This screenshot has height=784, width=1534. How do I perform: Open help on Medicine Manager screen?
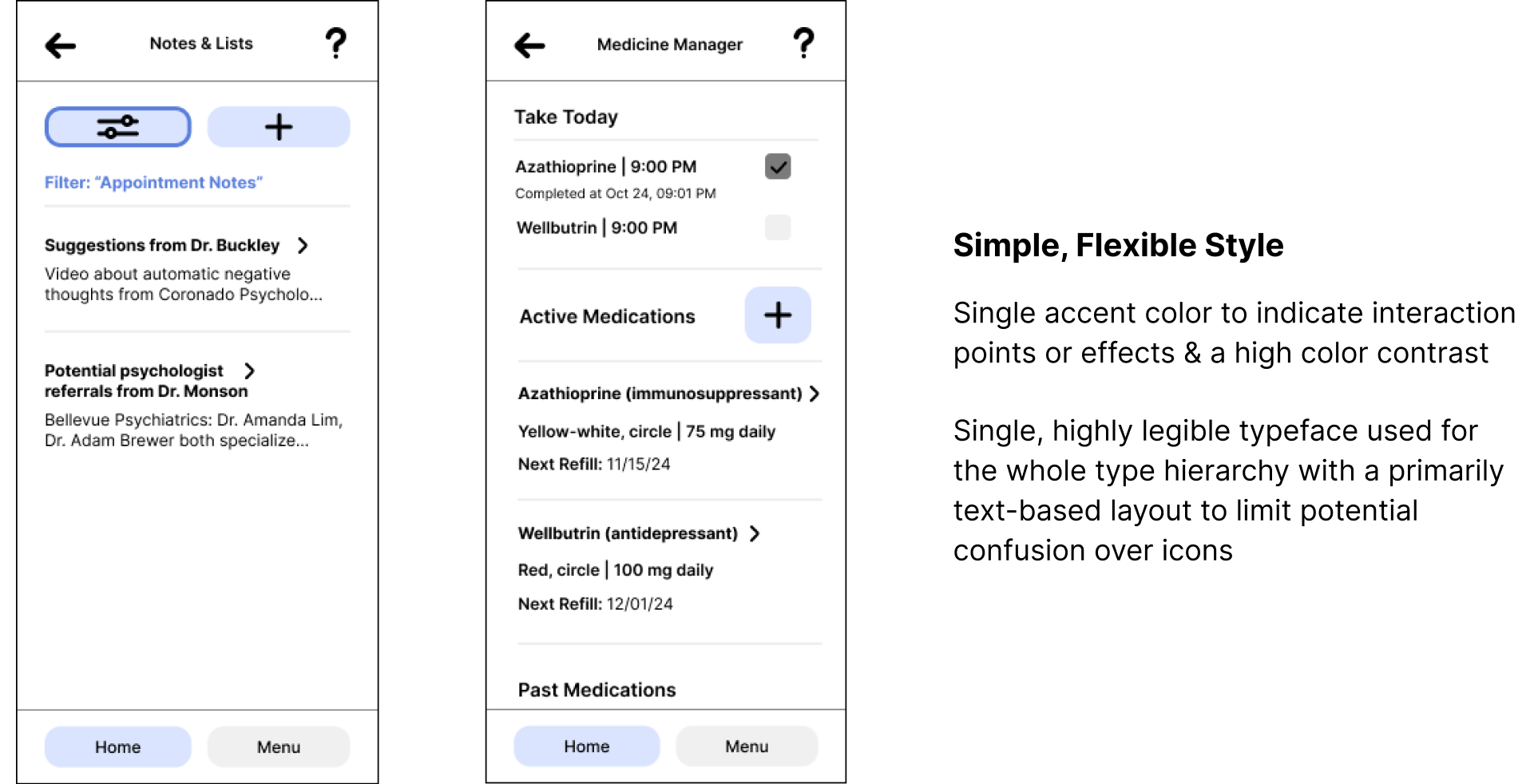click(x=804, y=43)
